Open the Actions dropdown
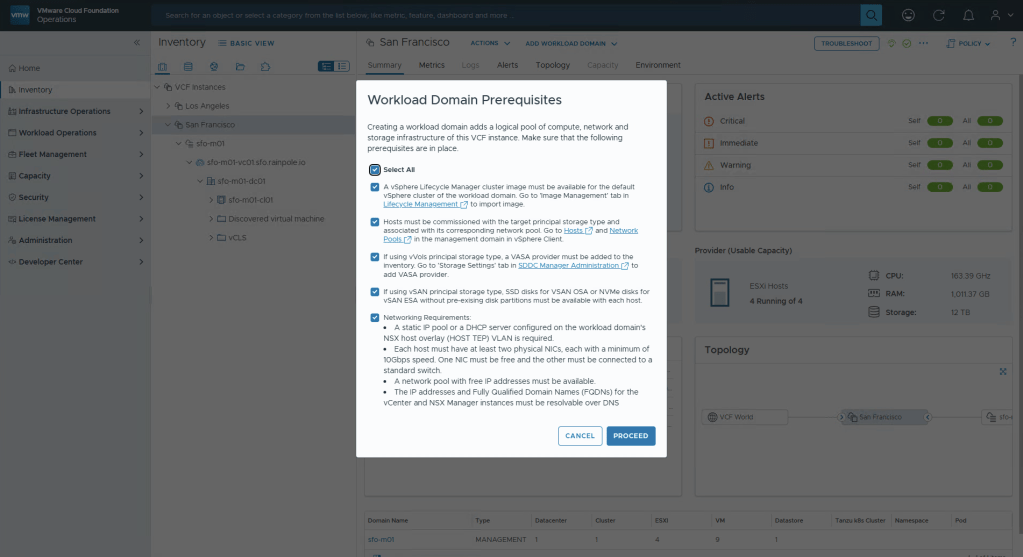Image resolution: width=1023 pixels, height=557 pixels. click(x=489, y=44)
